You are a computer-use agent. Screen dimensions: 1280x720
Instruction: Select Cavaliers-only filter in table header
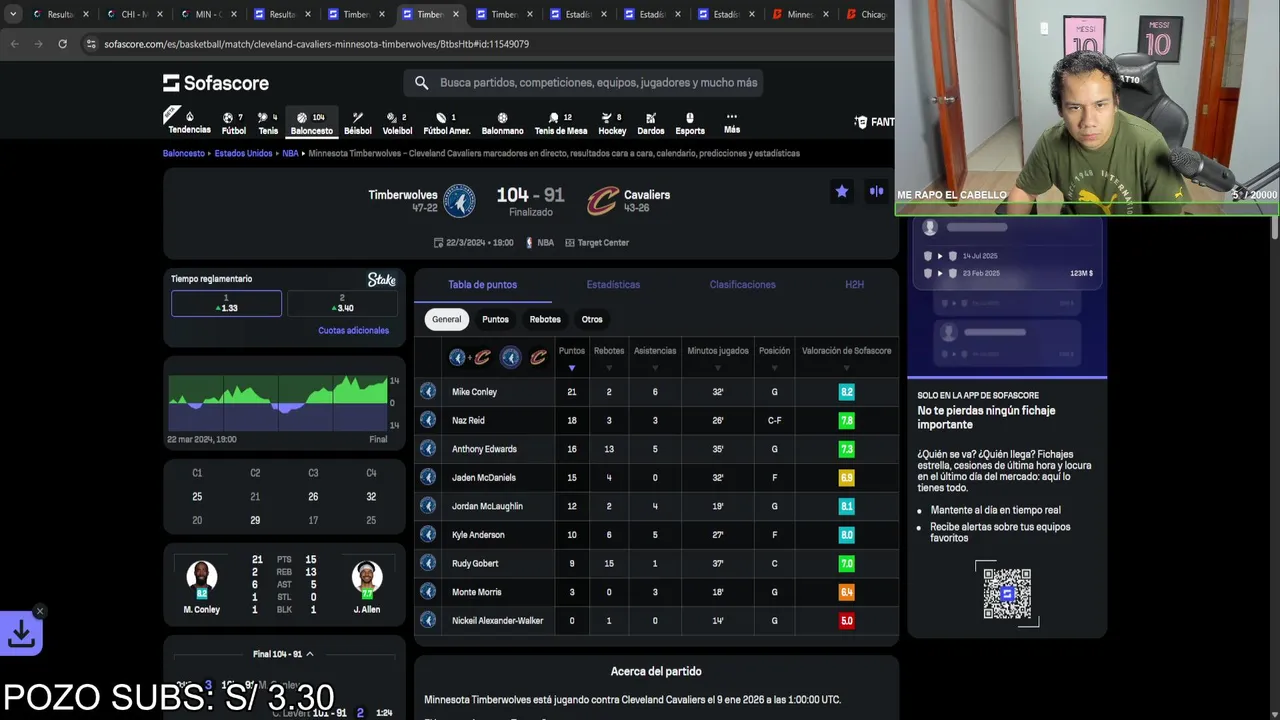pos(538,357)
